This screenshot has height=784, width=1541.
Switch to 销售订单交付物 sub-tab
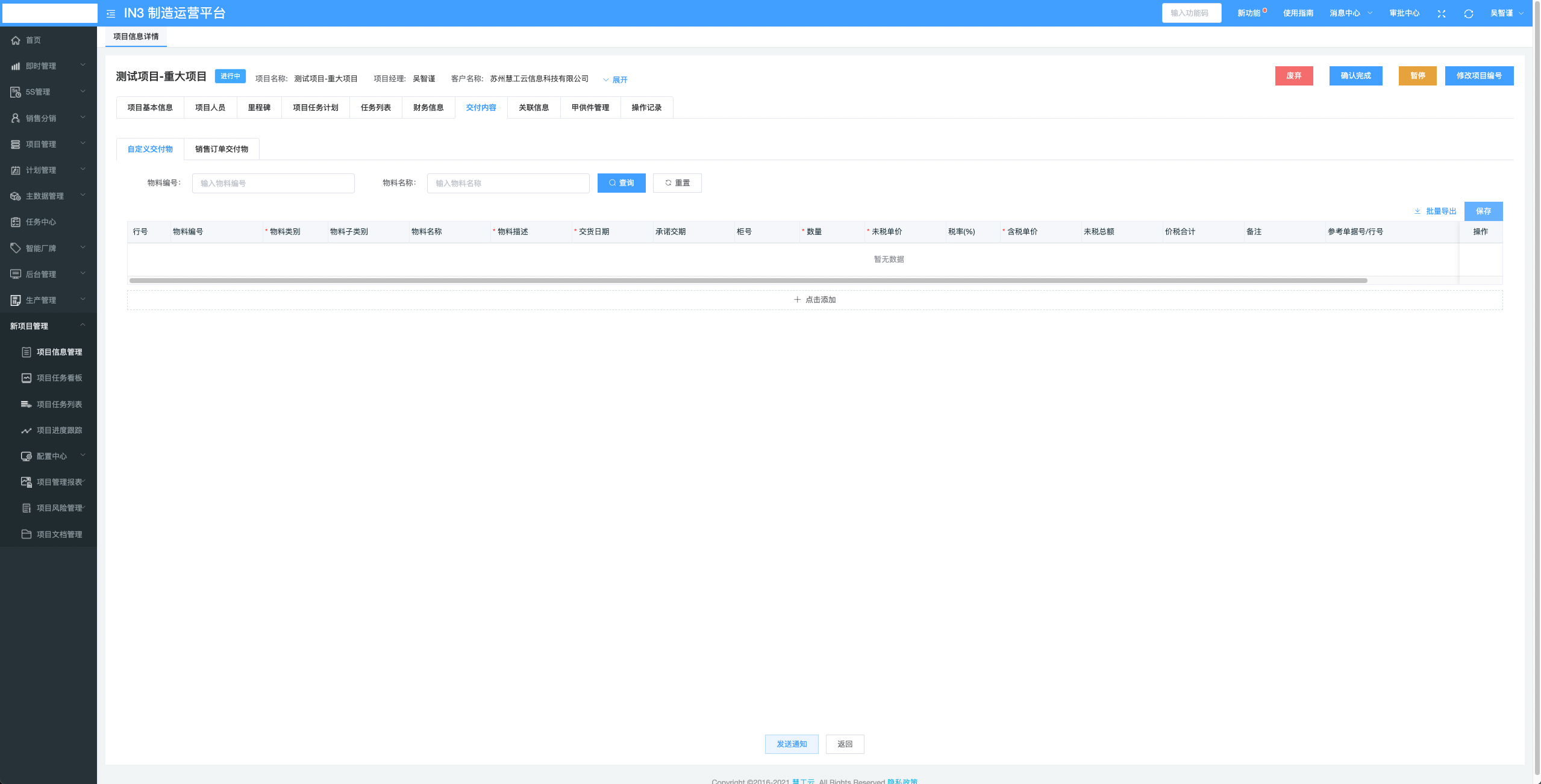point(221,149)
